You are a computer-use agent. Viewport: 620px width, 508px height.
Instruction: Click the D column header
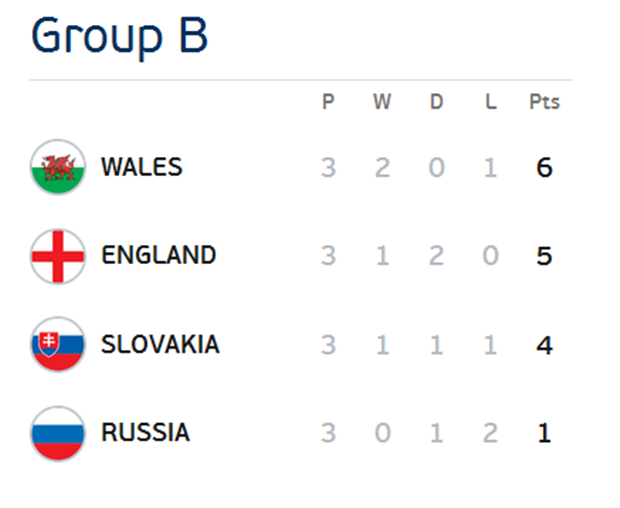(437, 102)
